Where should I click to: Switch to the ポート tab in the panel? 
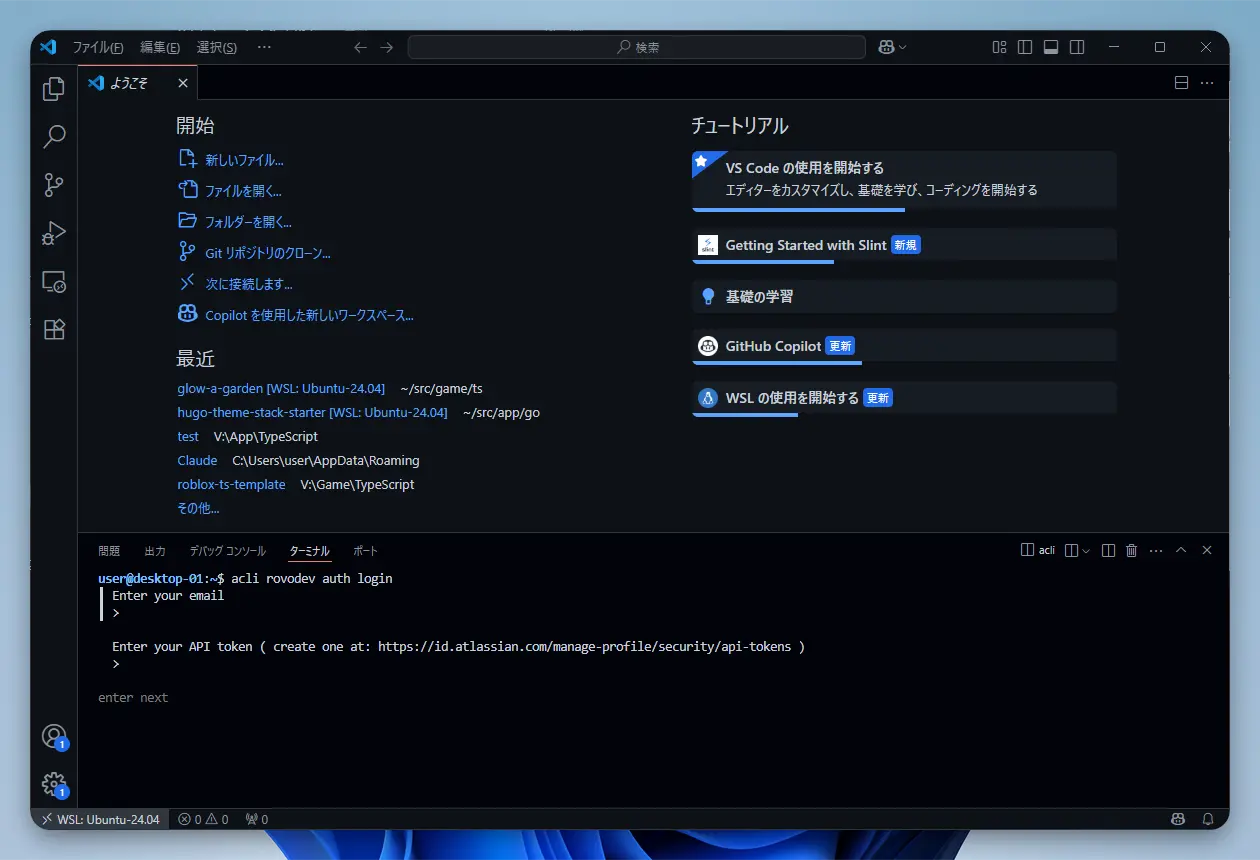click(x=365, y=550)
